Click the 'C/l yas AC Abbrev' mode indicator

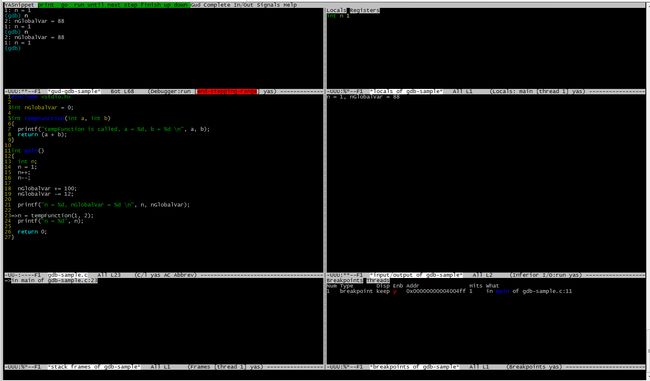(x=166, y=275)
